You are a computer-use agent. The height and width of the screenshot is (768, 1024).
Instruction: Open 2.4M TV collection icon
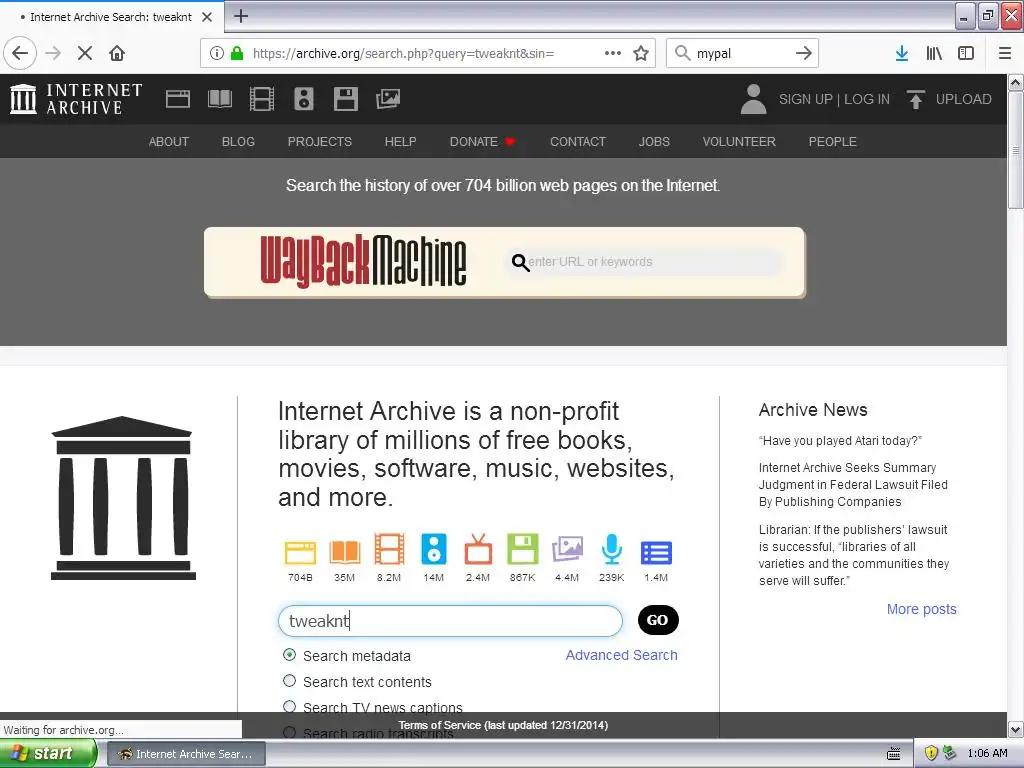click(478, 549)
